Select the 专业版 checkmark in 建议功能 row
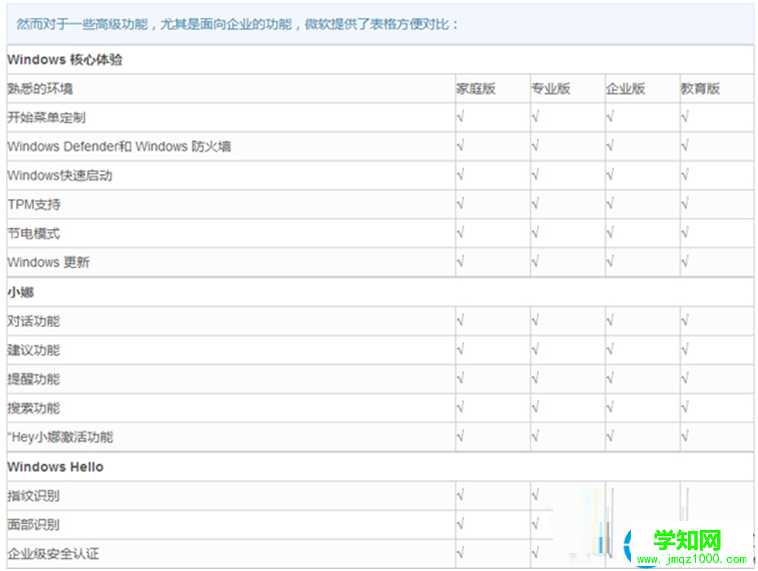 click(535, 350)
